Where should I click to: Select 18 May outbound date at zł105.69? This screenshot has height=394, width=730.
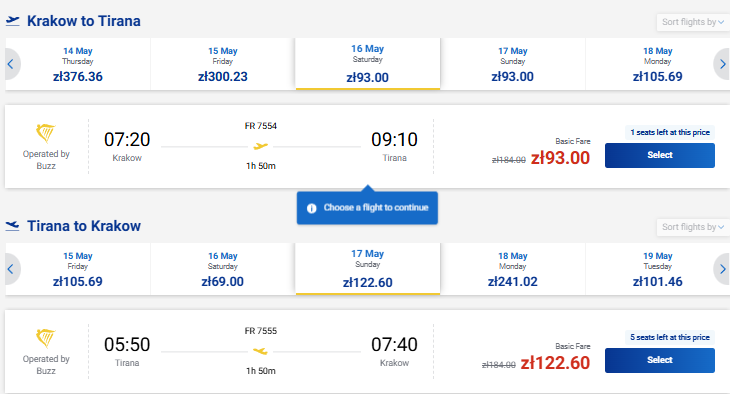(x=657, y=64)
